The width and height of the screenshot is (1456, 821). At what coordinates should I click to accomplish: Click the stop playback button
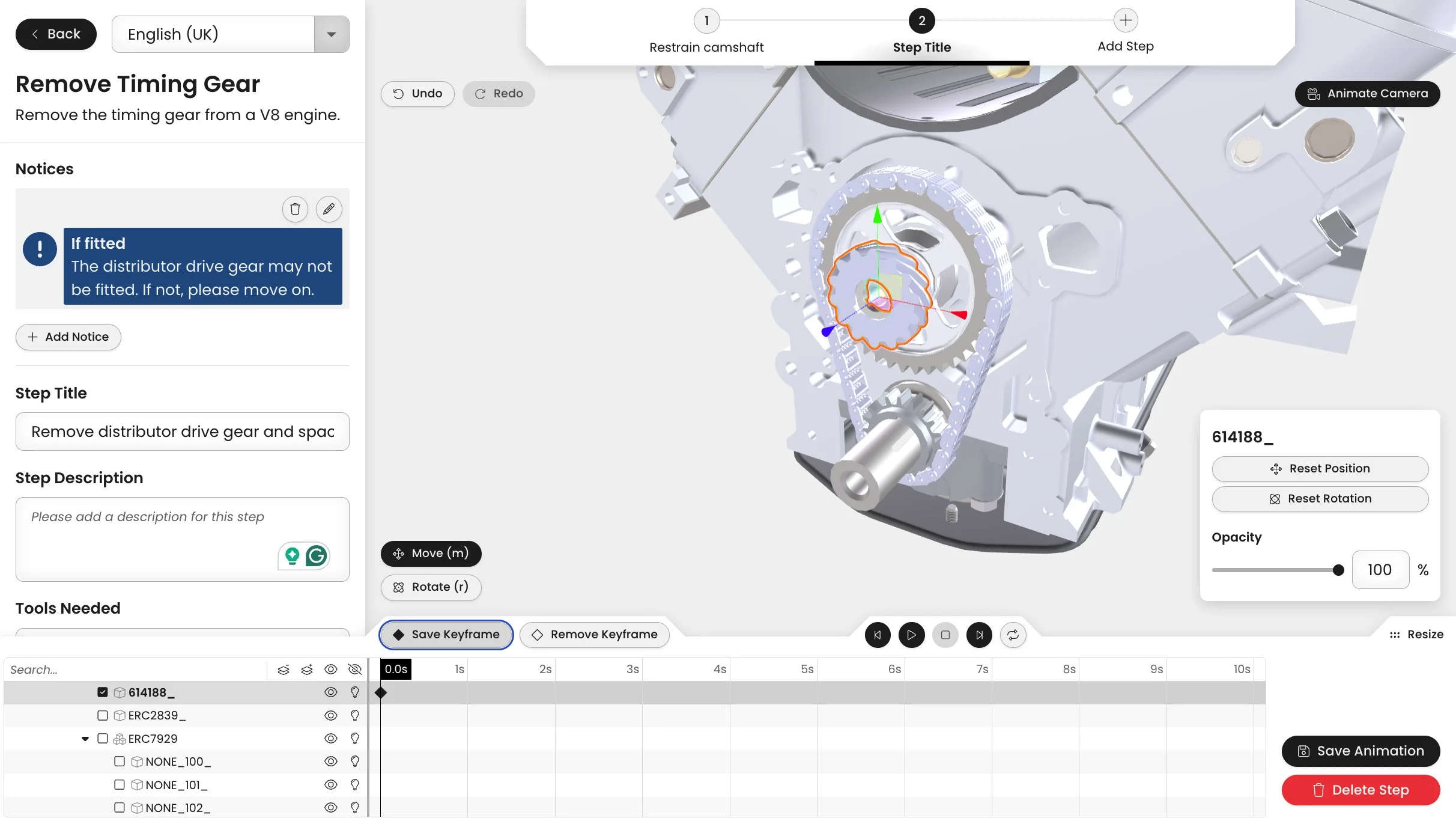[945, 635]
